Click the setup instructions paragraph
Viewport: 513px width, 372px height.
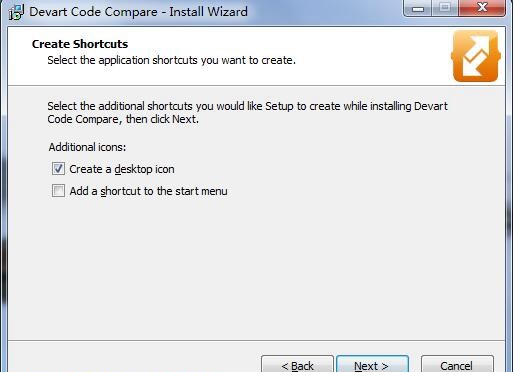tap(247, 113)
